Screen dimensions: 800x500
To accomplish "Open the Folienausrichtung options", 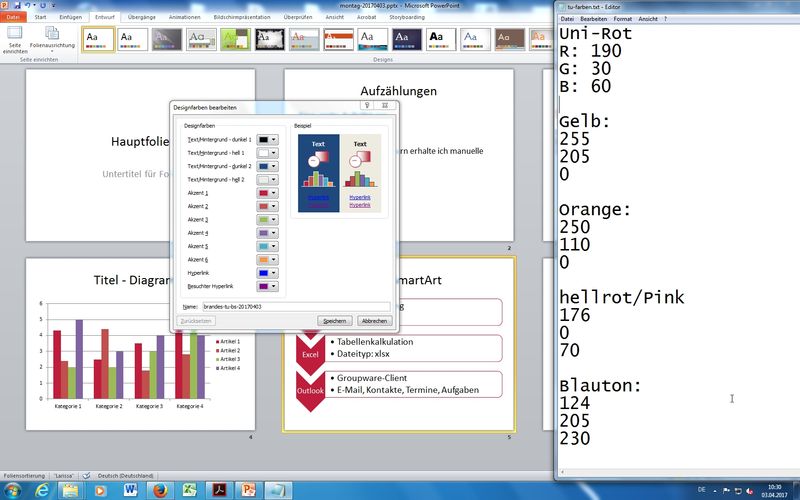I will (x=51, y=42).
